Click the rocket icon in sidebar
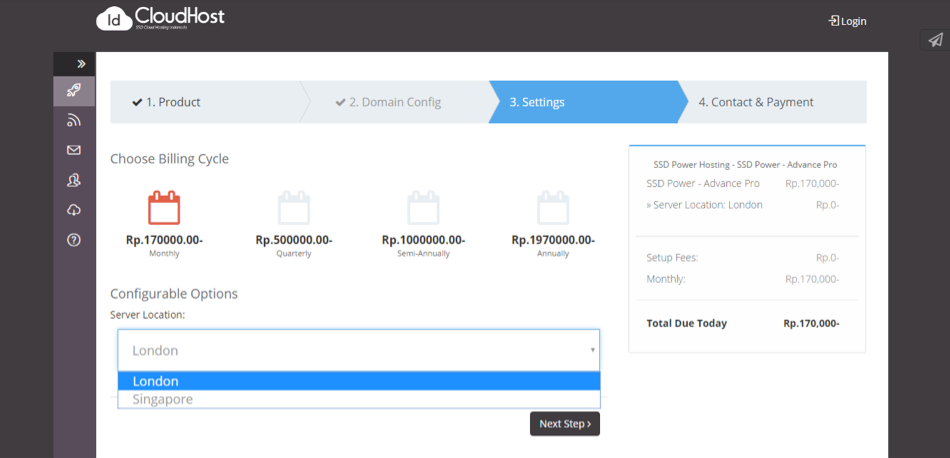This screenshot has height=458, width=950. click(74, 91)
